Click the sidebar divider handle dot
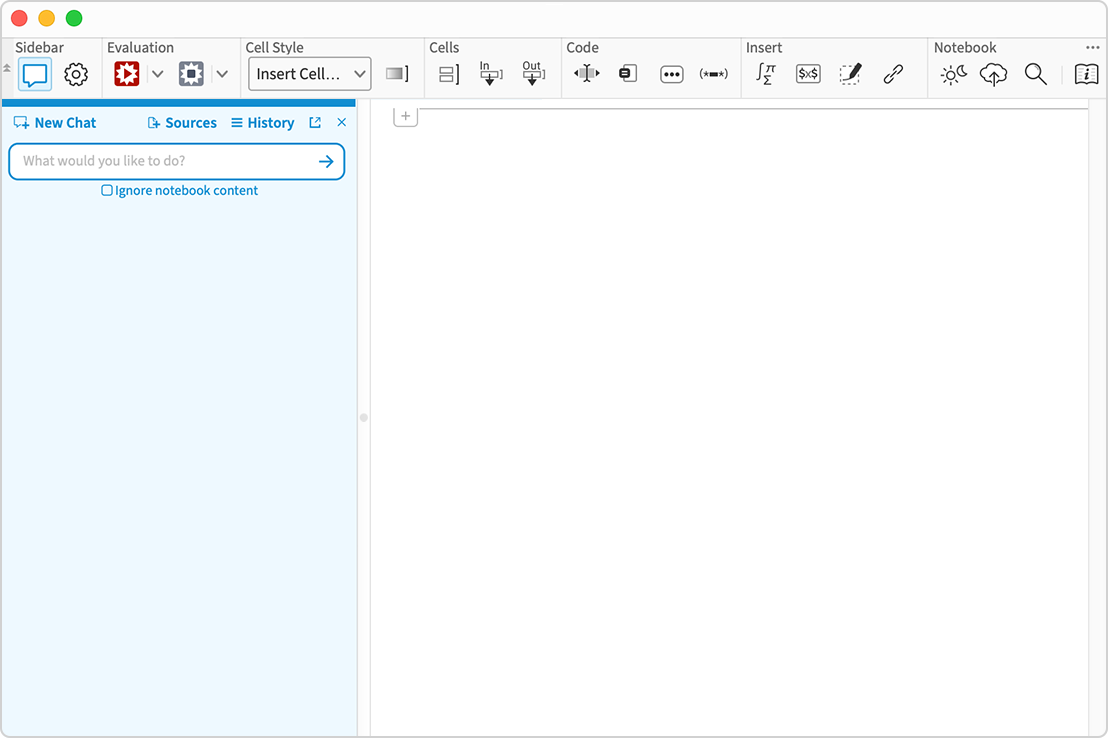 [x=364, y=418]
